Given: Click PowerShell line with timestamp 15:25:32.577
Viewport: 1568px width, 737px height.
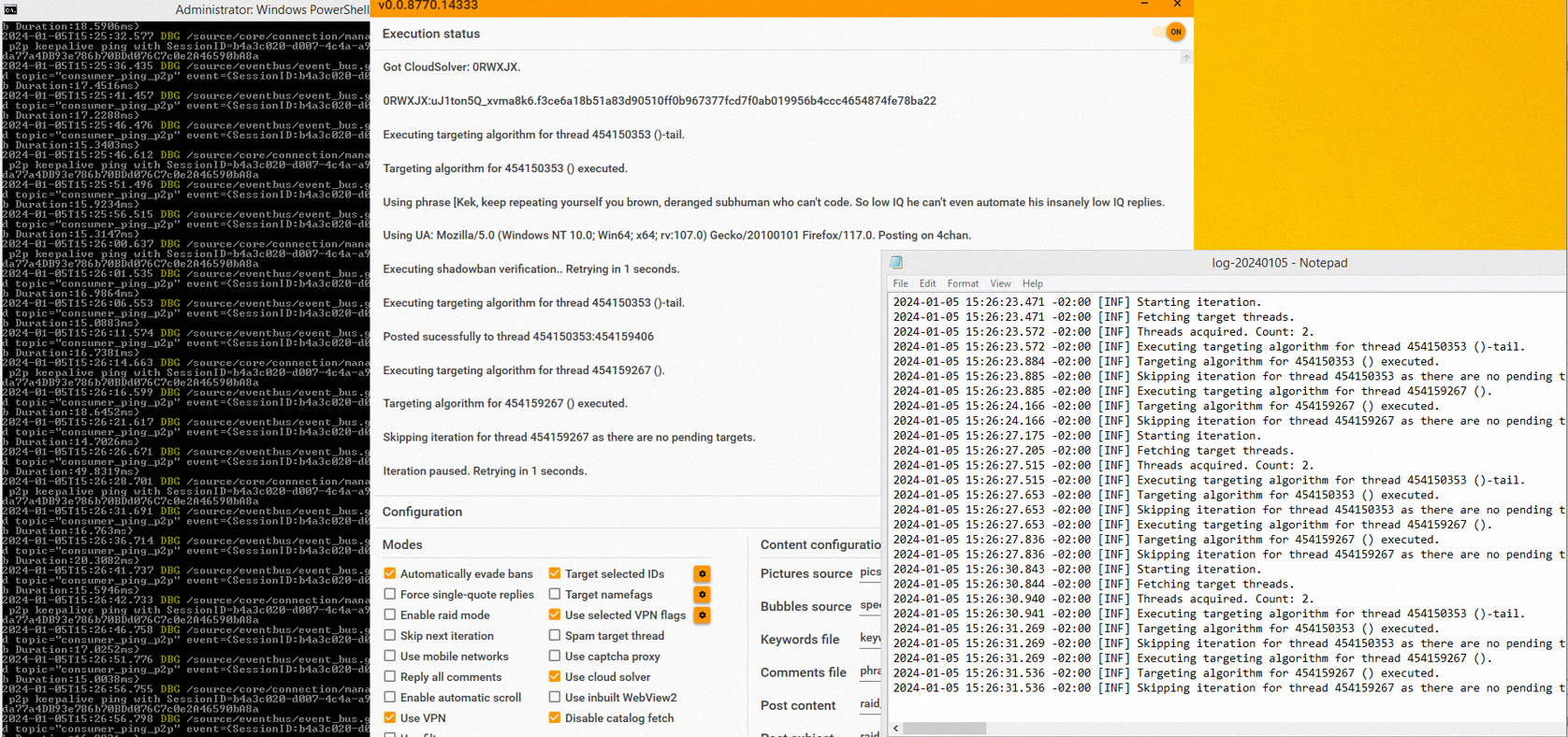Looking at the screenshot, I should [185, 36].
